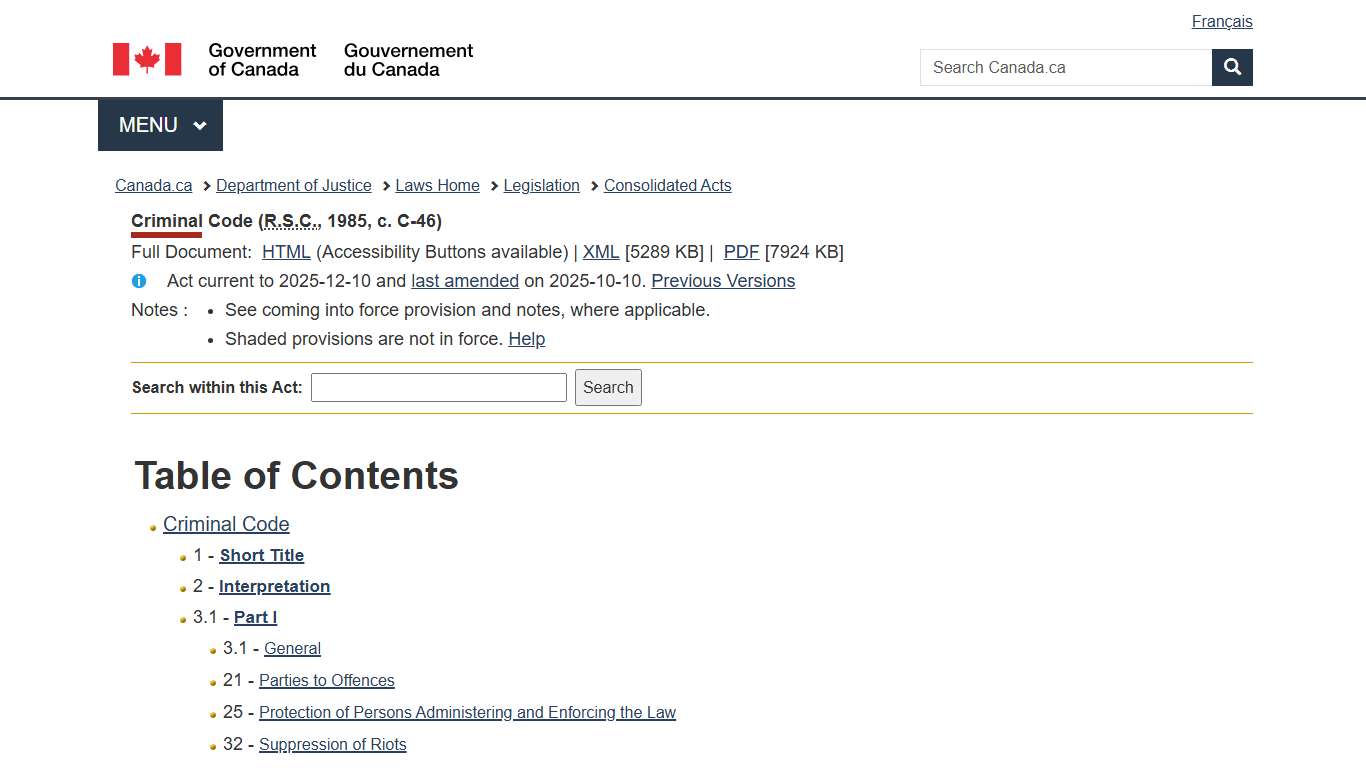
Task: Click the Government of Canada flag logo
Action: [x=147, y=60]
